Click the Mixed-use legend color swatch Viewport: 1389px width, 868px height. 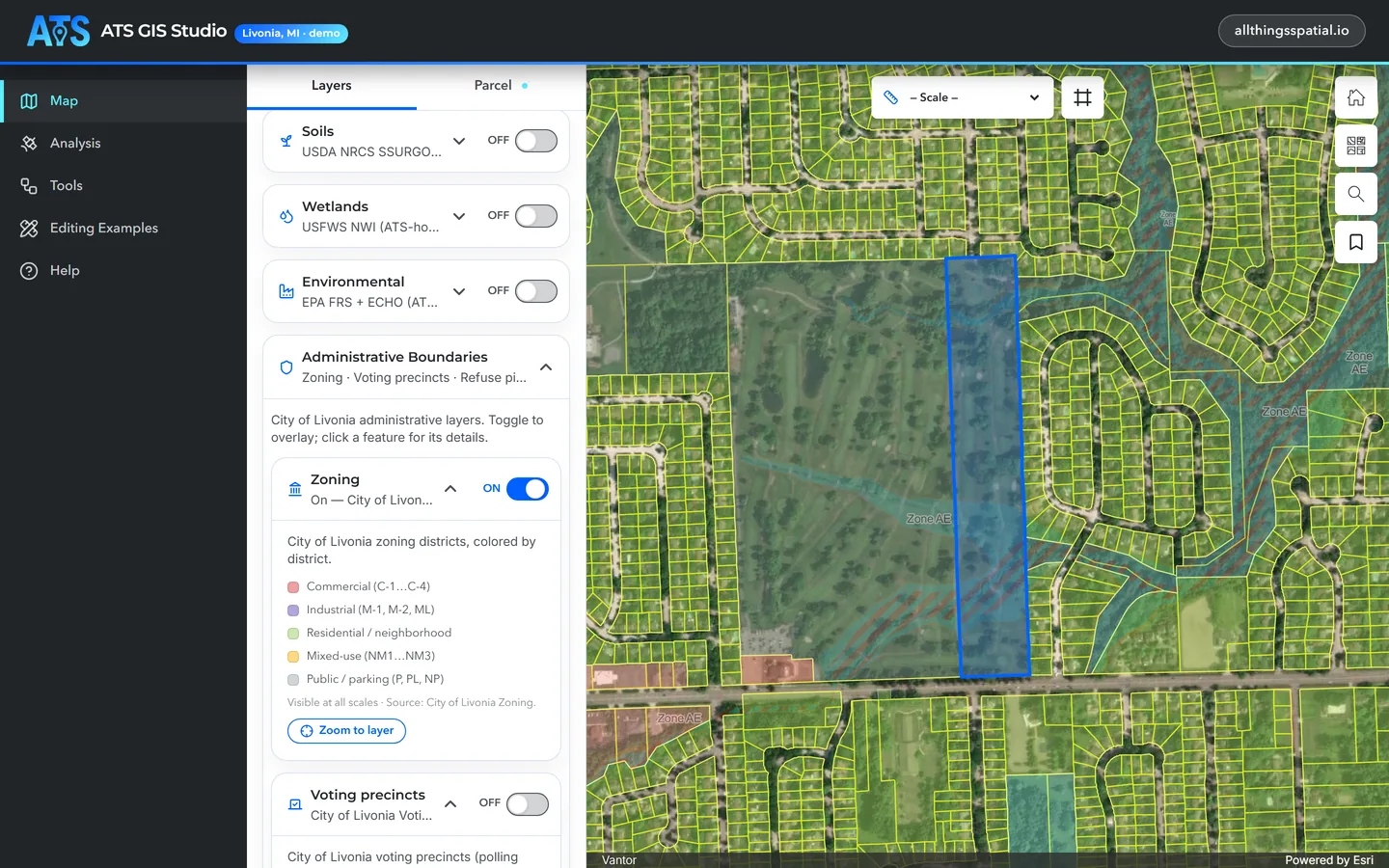[293, 657]
